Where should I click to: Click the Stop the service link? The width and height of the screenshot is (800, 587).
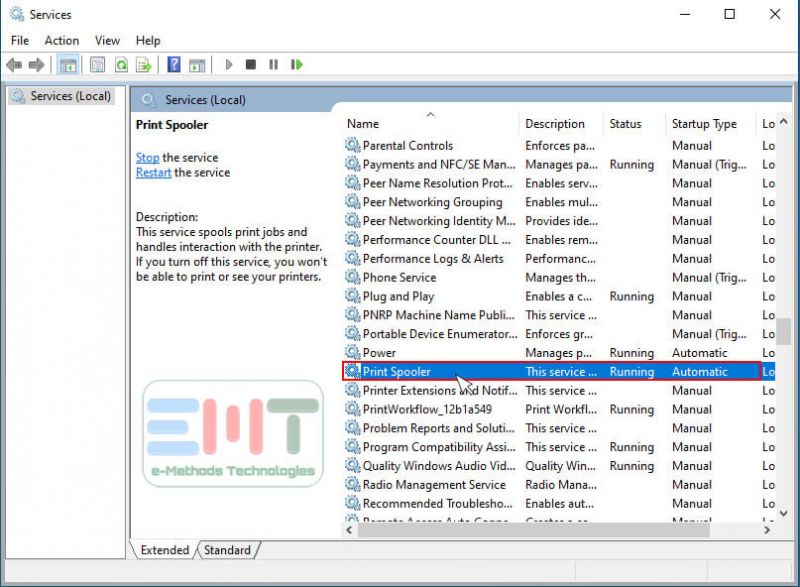click(x=147, y=157)
